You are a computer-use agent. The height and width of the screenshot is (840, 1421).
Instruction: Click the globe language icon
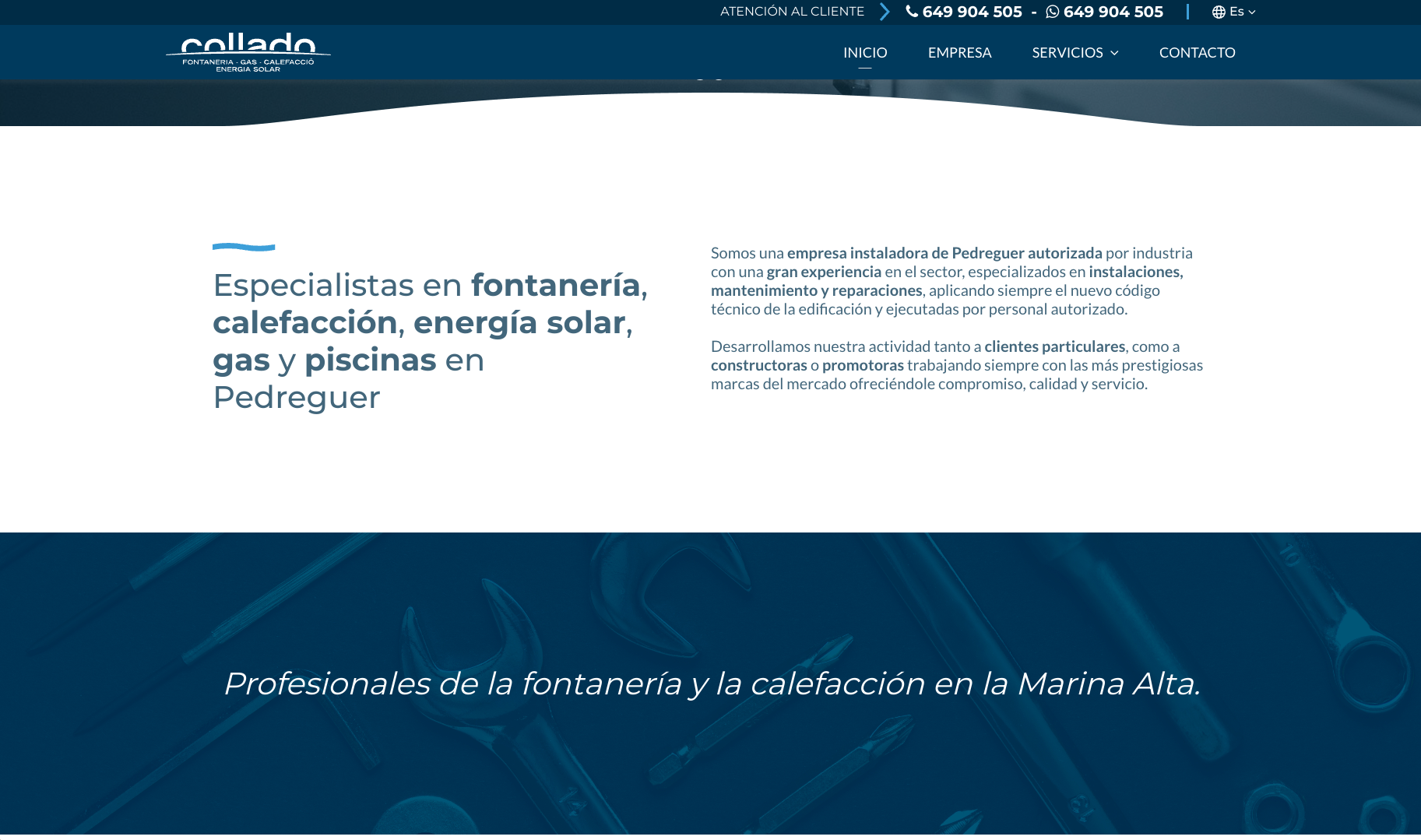pyautogui.click(x=1219, y=12)
